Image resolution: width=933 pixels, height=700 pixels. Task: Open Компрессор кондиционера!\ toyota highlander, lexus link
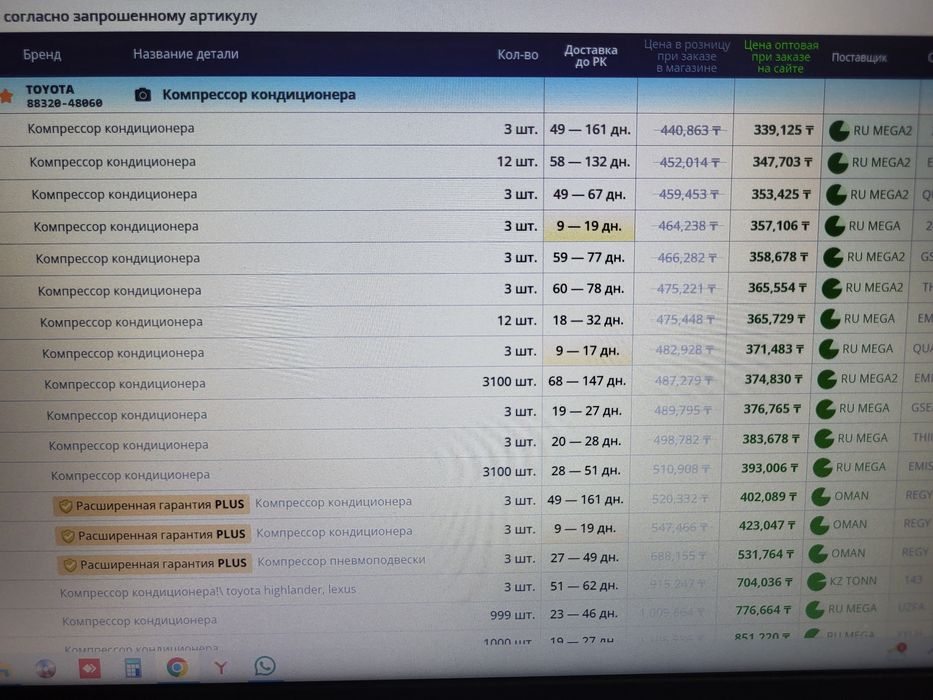208,590
